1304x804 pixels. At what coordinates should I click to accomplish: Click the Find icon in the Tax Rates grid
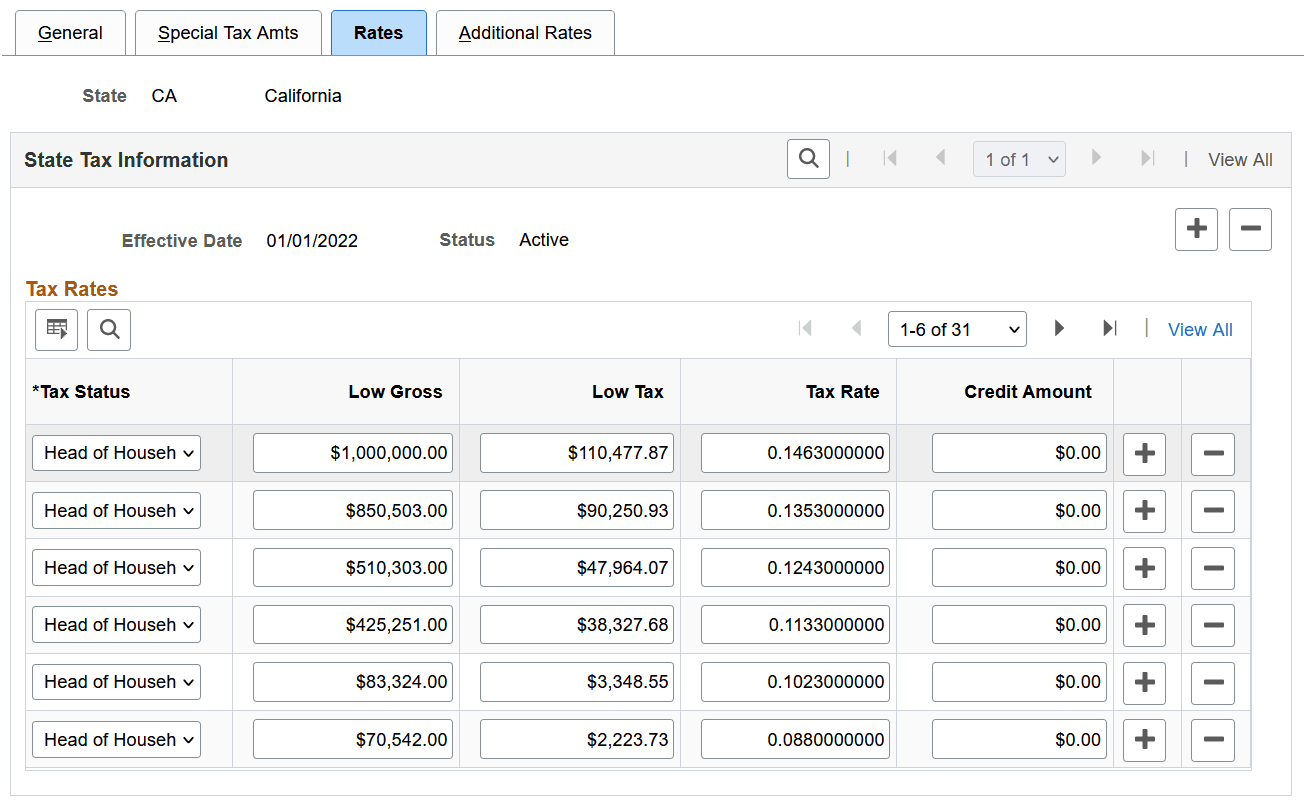[x=108, y=329]
